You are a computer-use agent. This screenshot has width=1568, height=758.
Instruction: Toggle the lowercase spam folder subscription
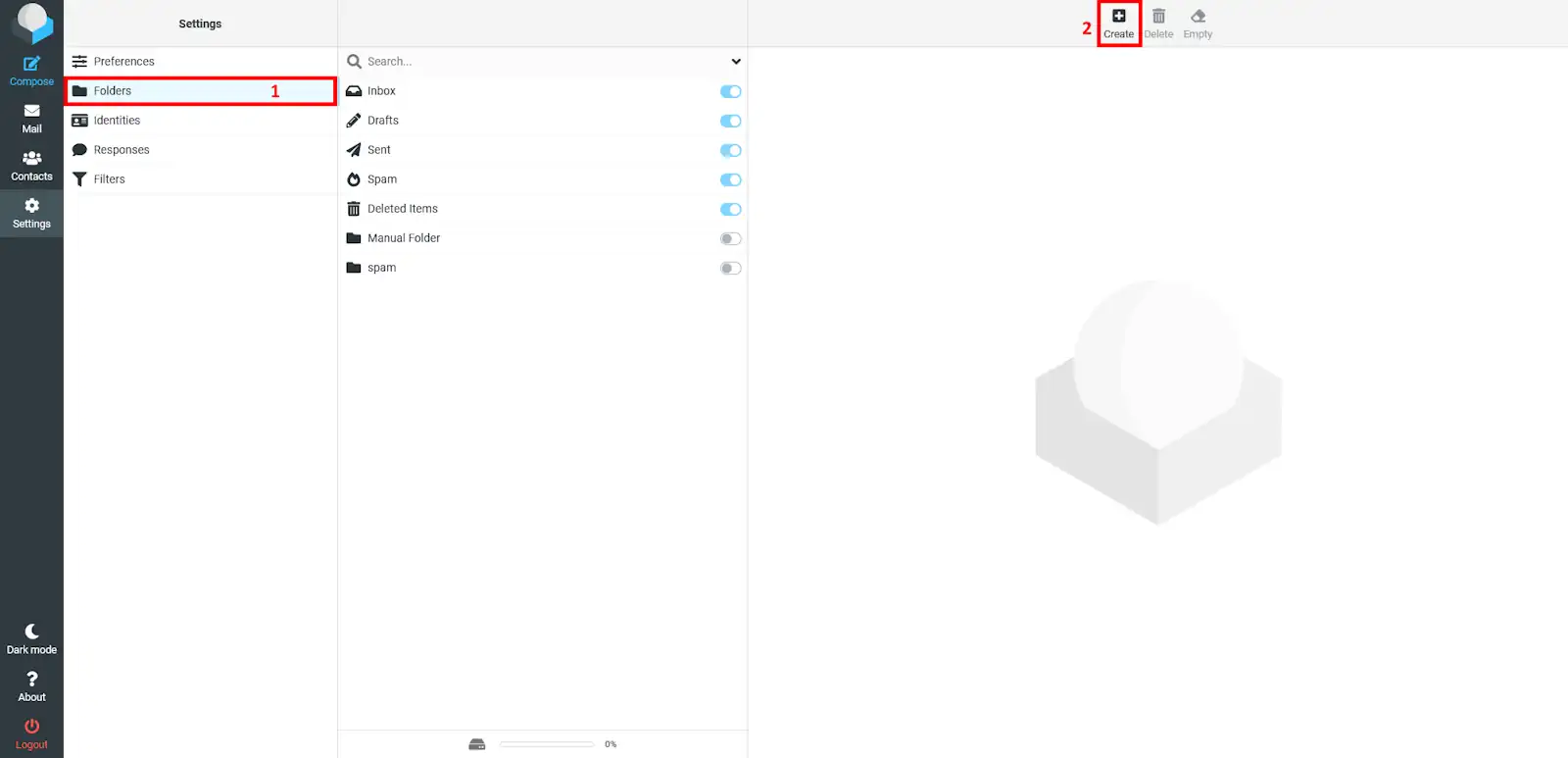(x=730, y=268)
